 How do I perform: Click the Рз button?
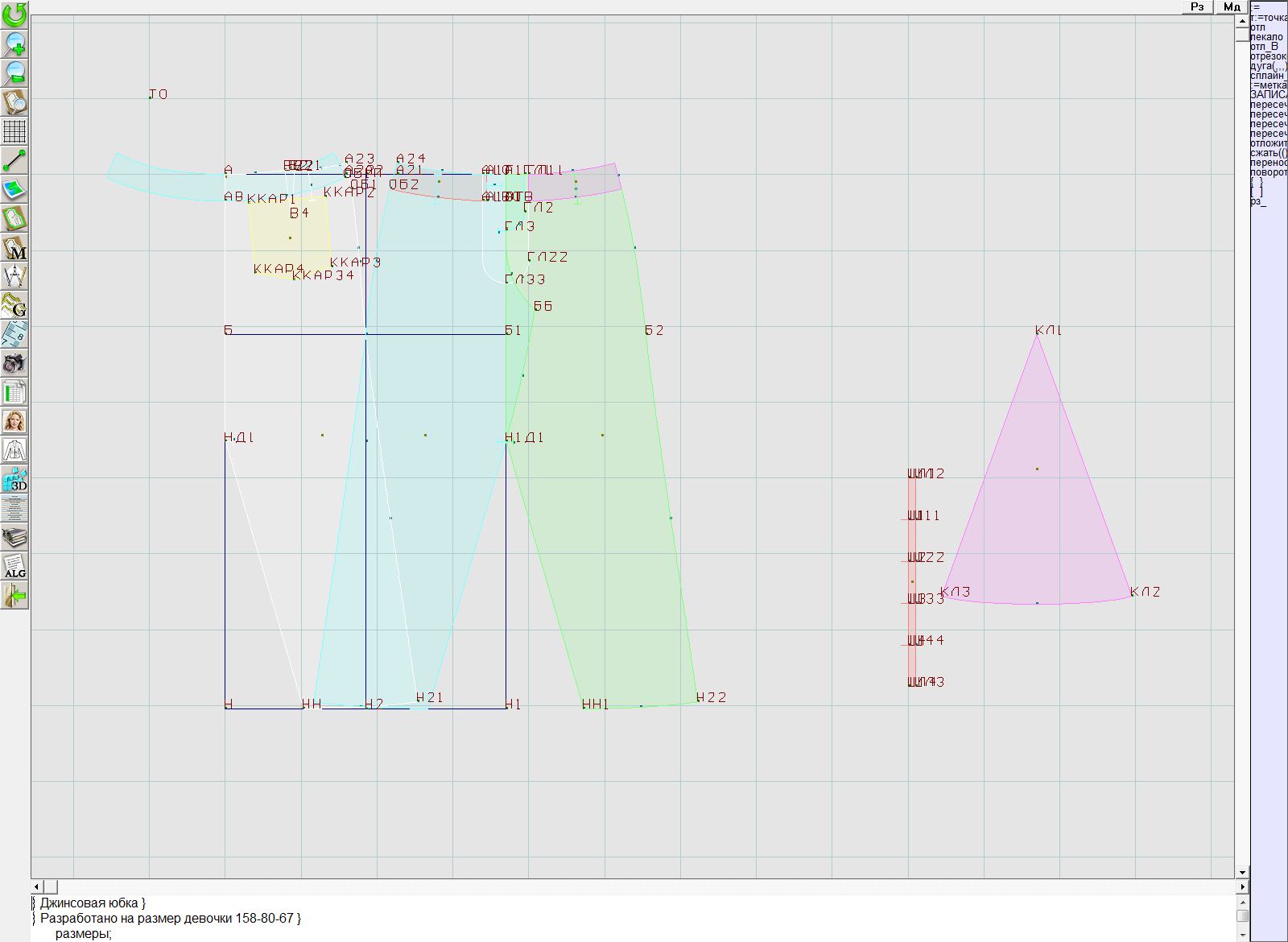tap(1197, 7)
